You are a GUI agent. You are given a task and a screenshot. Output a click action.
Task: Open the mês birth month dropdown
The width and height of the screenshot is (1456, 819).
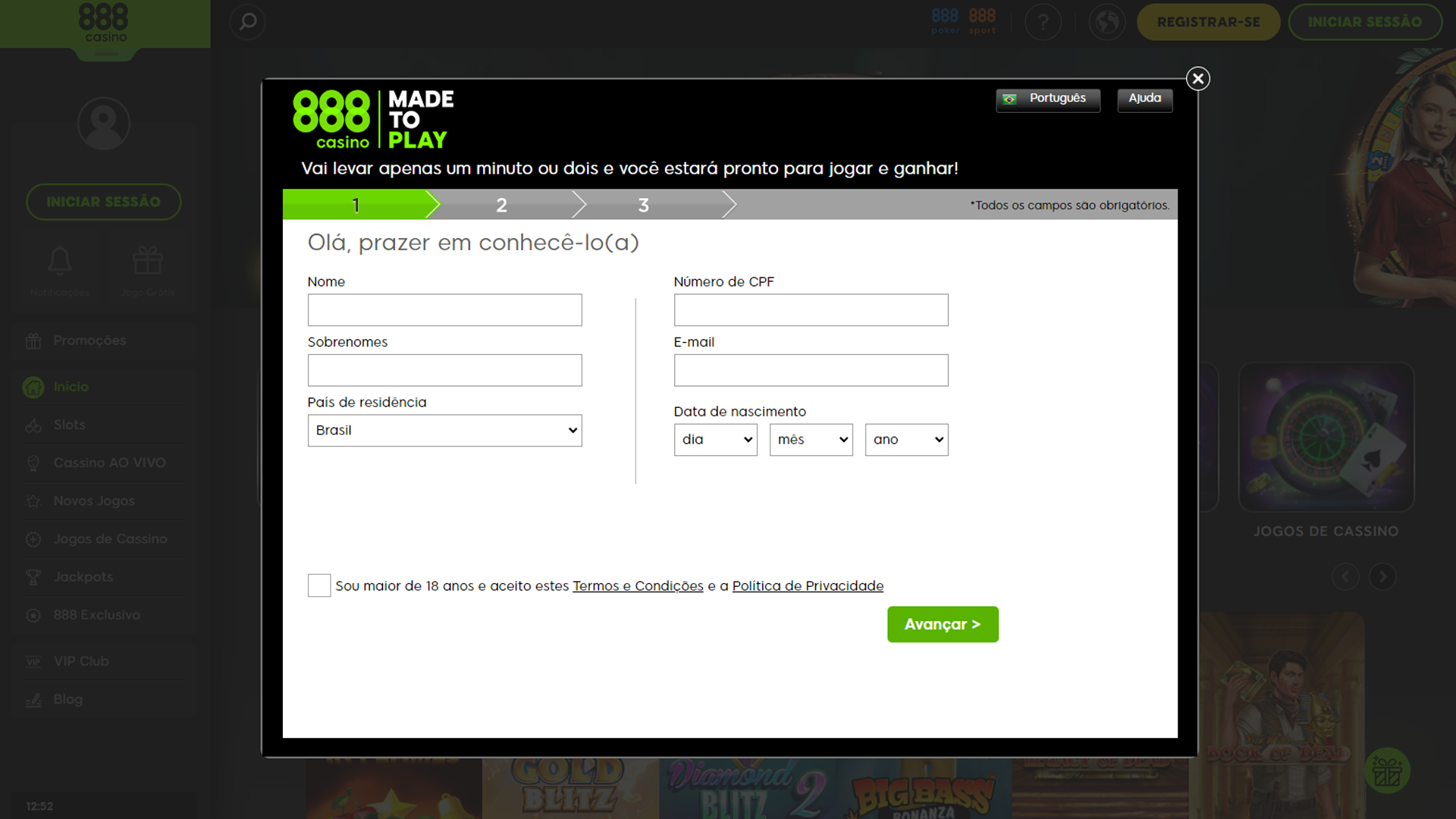[x=811, y=440]
